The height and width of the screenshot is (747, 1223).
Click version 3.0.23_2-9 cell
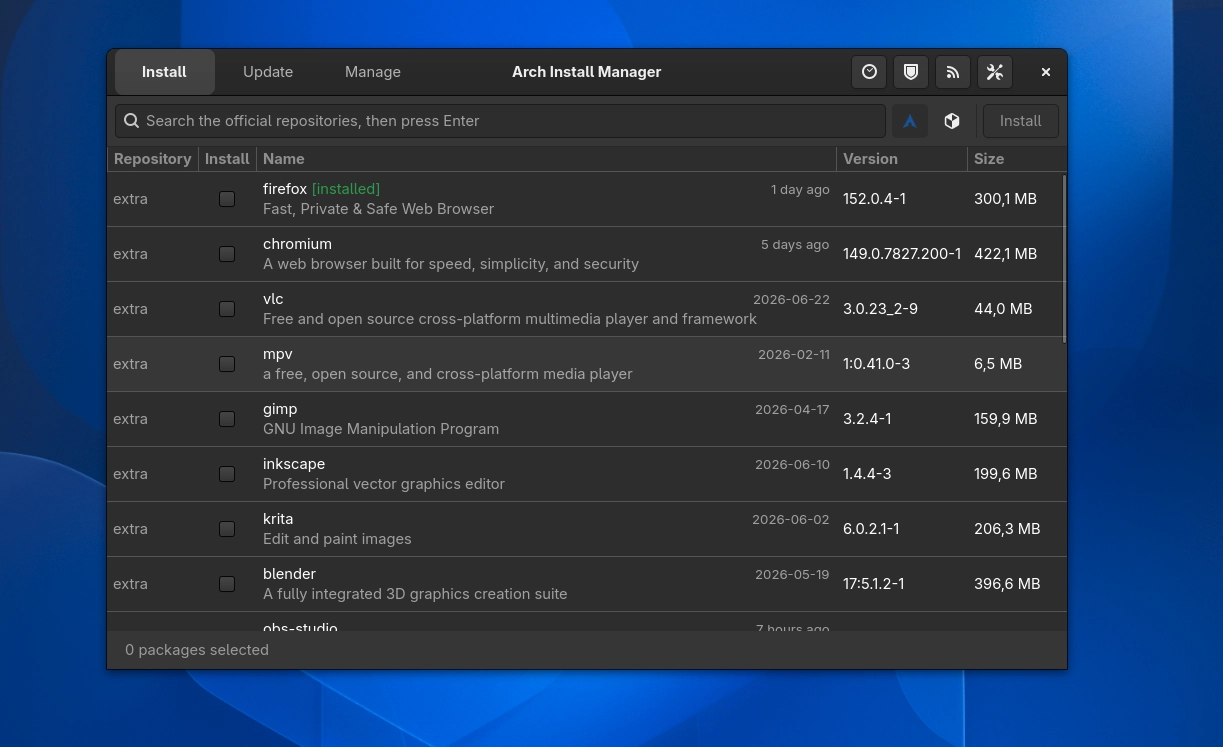pos(880,309)
